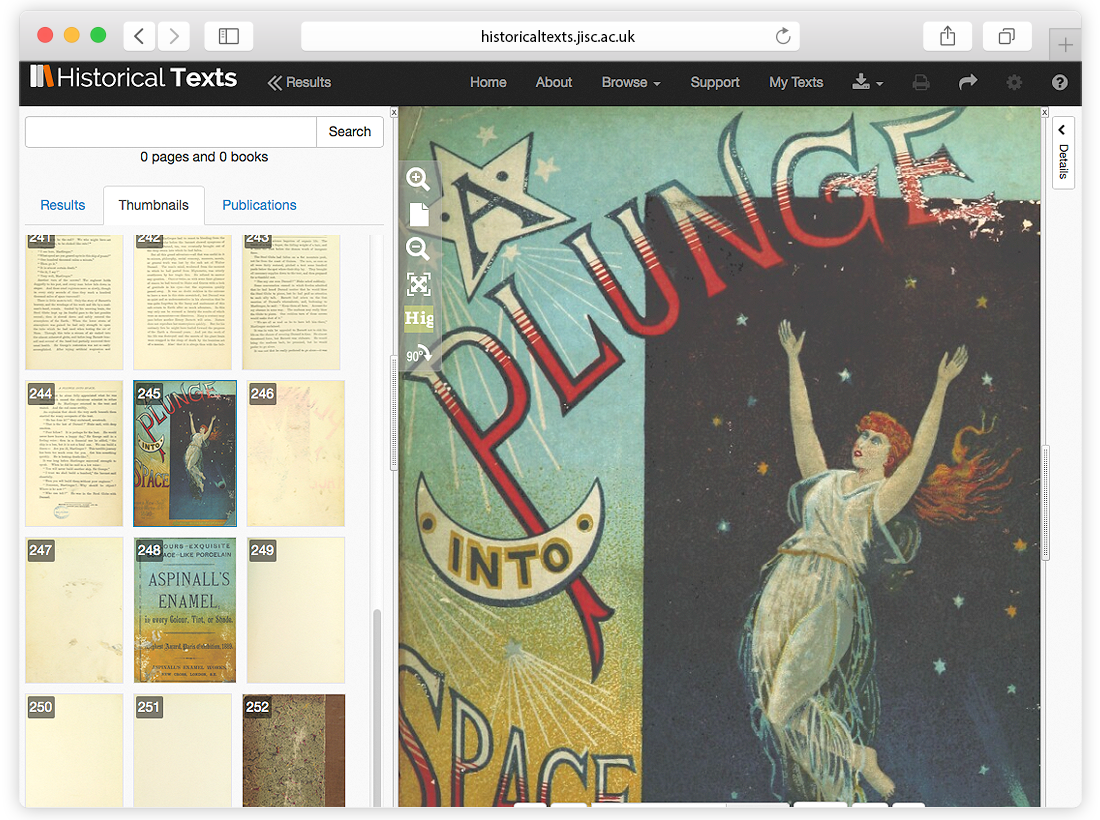Close the page viewer panel
The height and width of the screenshot is (820, 1100).
pyautogui.click(x=1045, y=112)
